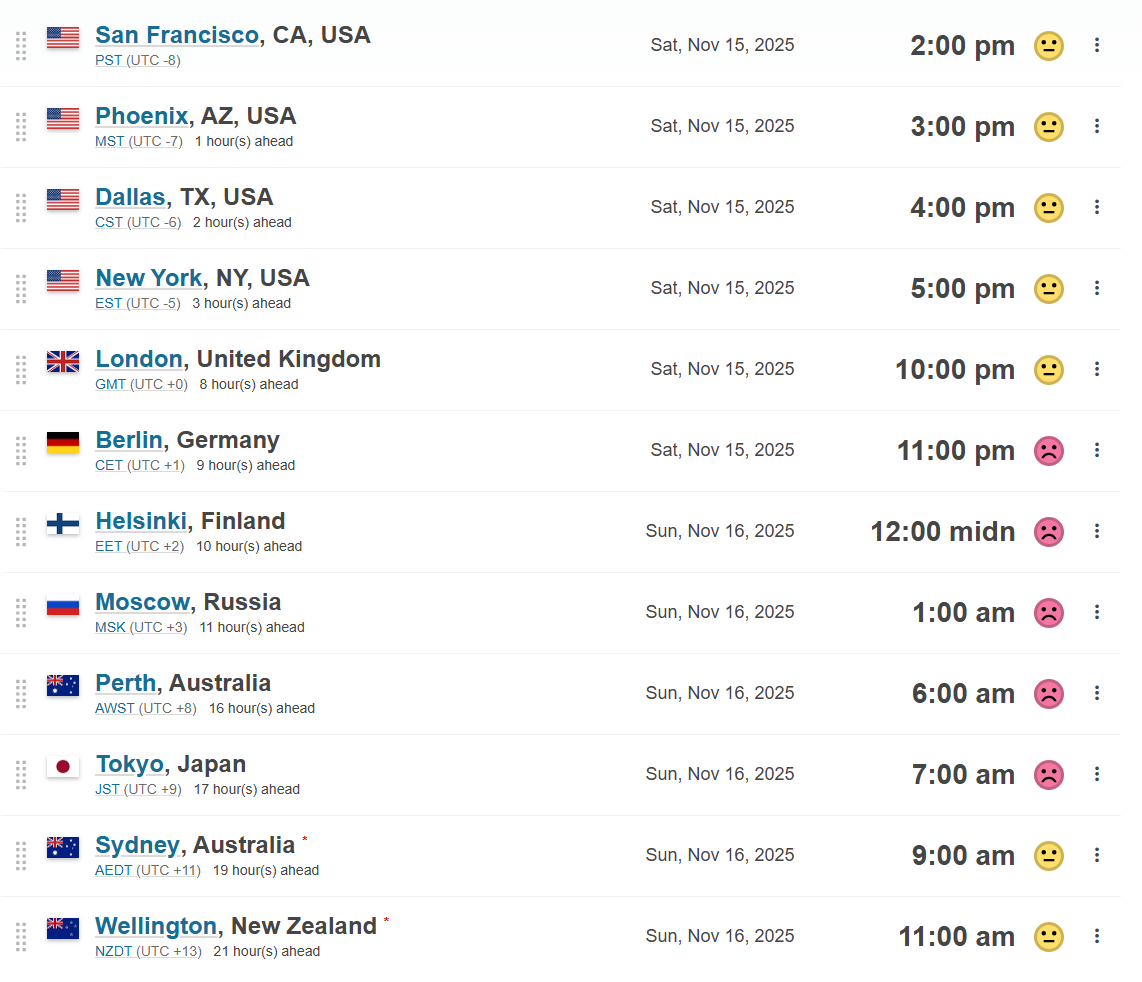The image size is (1142, 982).
Task: Click the United Kingdom flag icon
Action: (x=63, y=362)
